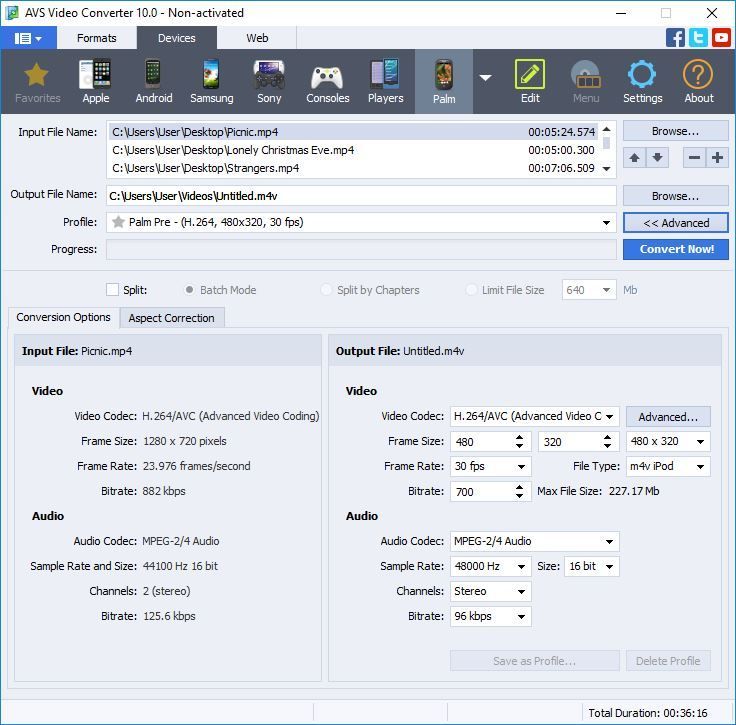Select Split by Chapters radio button

tap(326, 290)
